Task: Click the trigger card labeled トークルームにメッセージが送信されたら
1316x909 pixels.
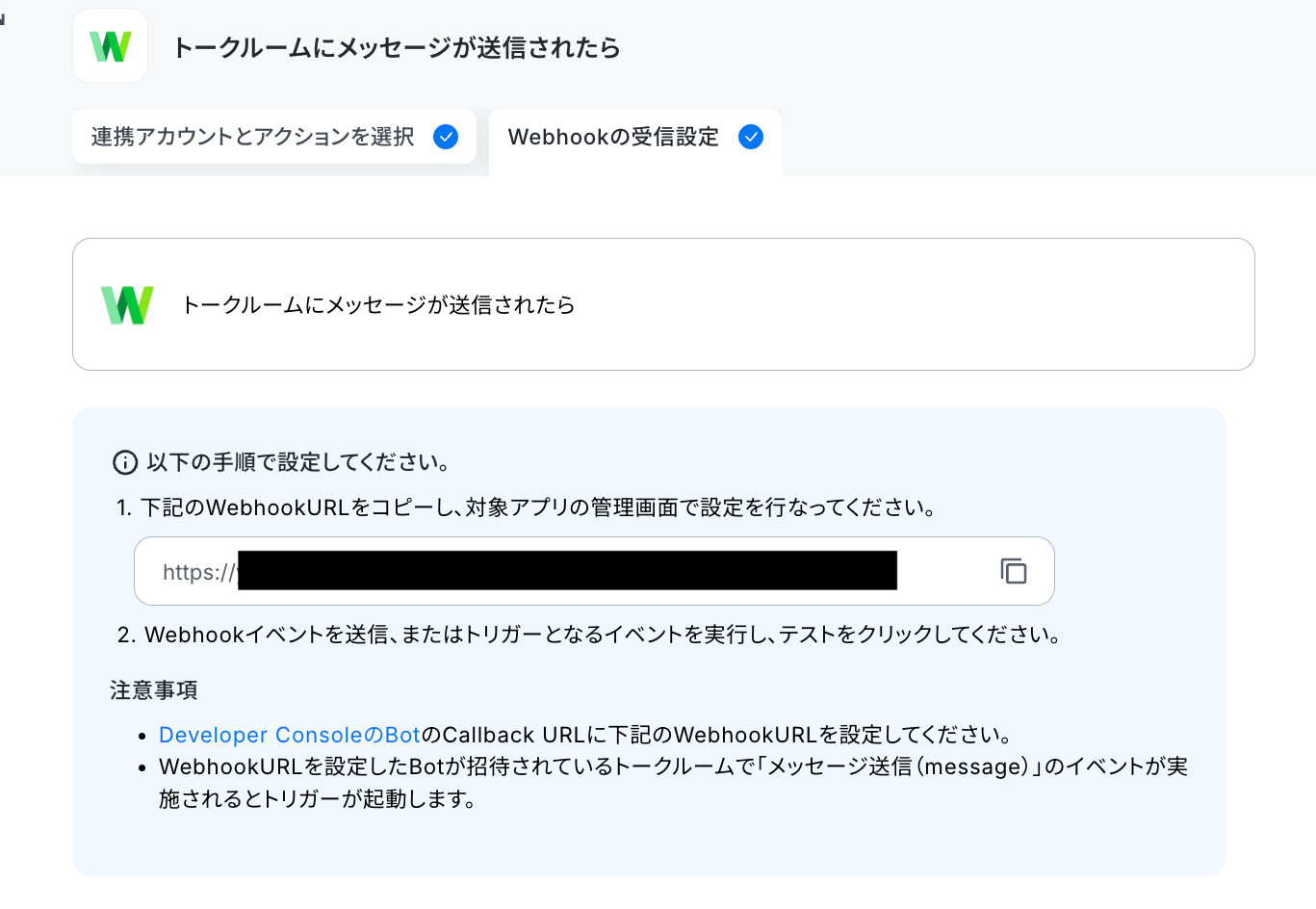Action: pyautogui.click(x=663, y=304)
